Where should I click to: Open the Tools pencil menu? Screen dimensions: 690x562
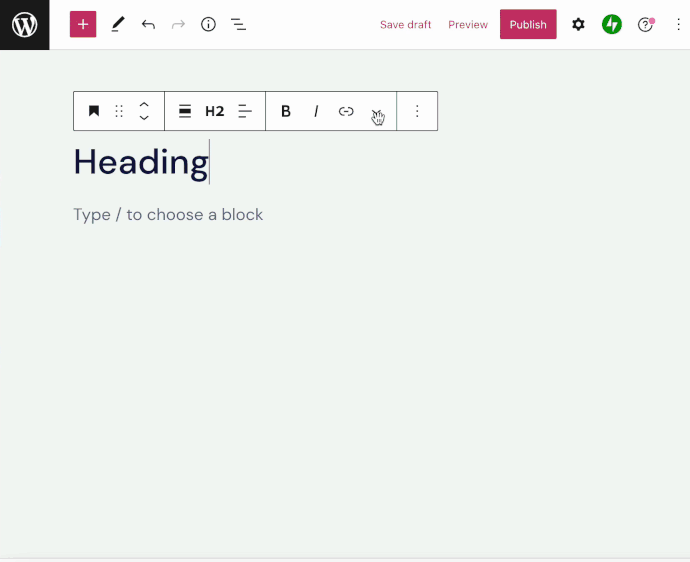pyautogui.click(x=118, y=25)
